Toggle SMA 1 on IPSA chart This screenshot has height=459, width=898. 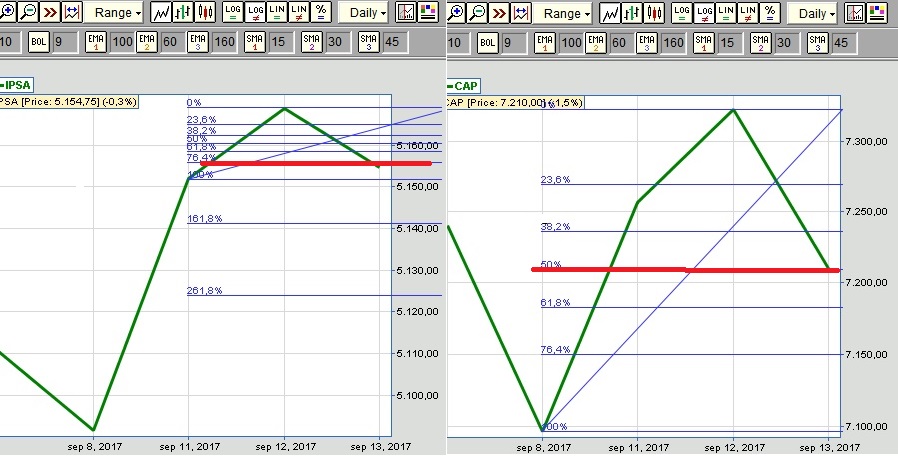254,42
